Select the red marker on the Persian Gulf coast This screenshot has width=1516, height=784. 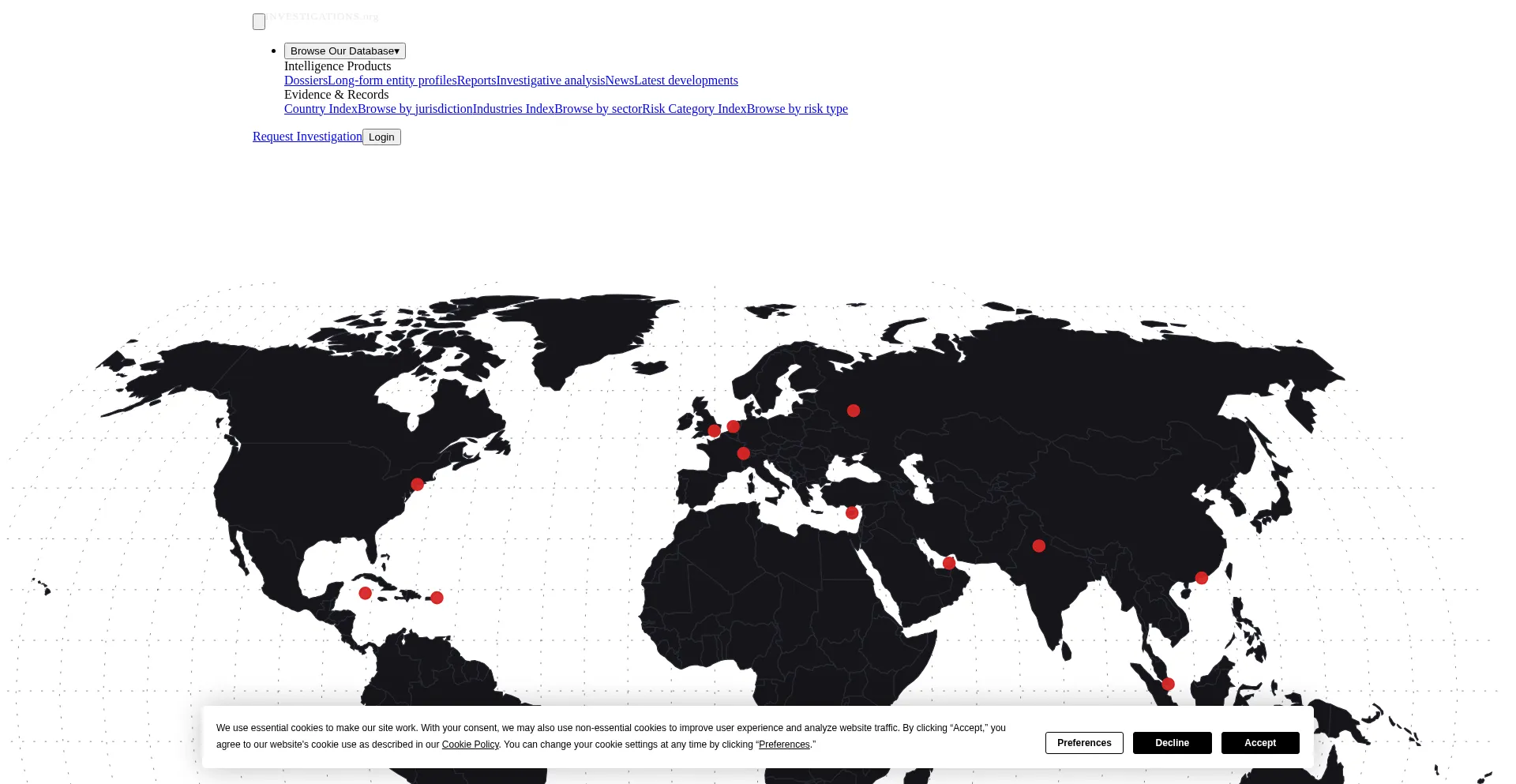(949, 563)
